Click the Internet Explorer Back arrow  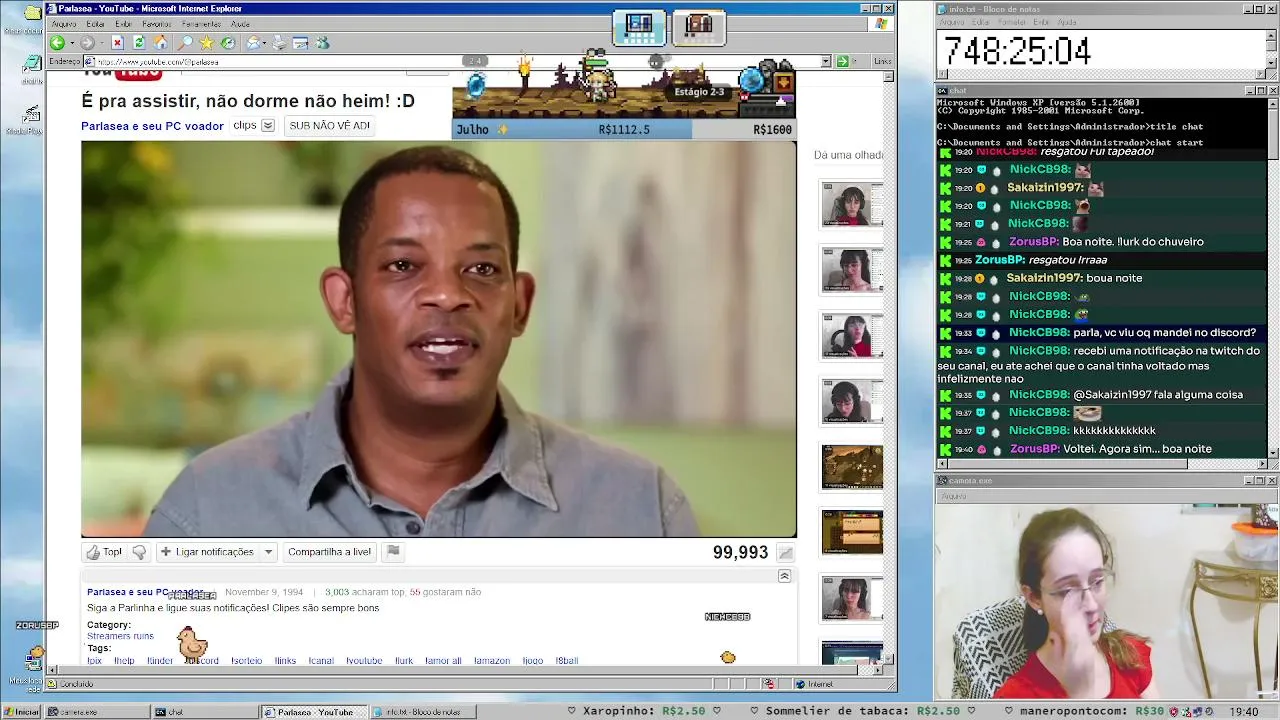[57, 43]
